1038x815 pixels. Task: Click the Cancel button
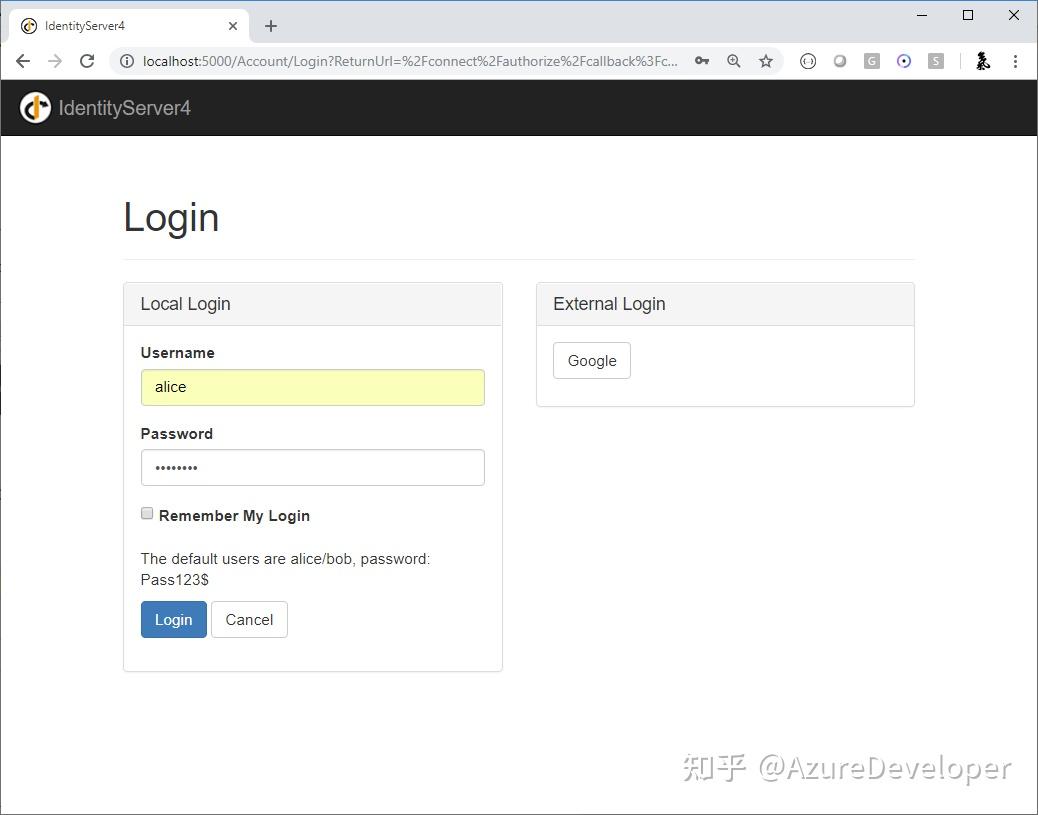(249, 619)
